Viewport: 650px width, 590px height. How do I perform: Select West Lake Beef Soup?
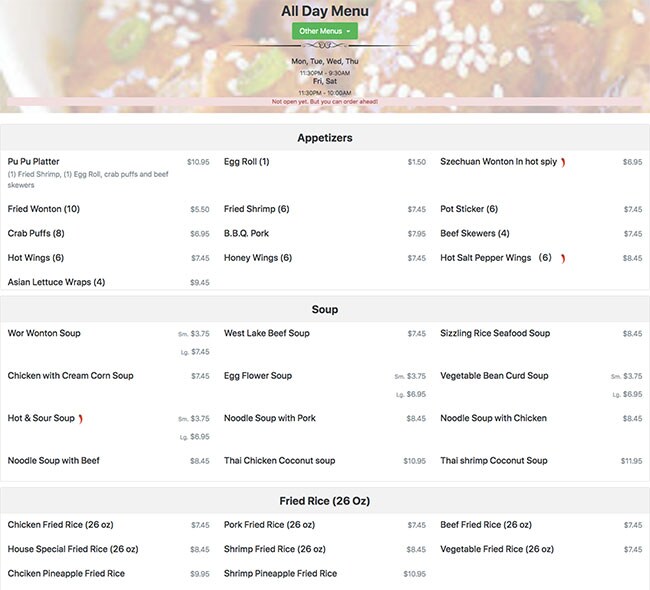click(266, 333)
